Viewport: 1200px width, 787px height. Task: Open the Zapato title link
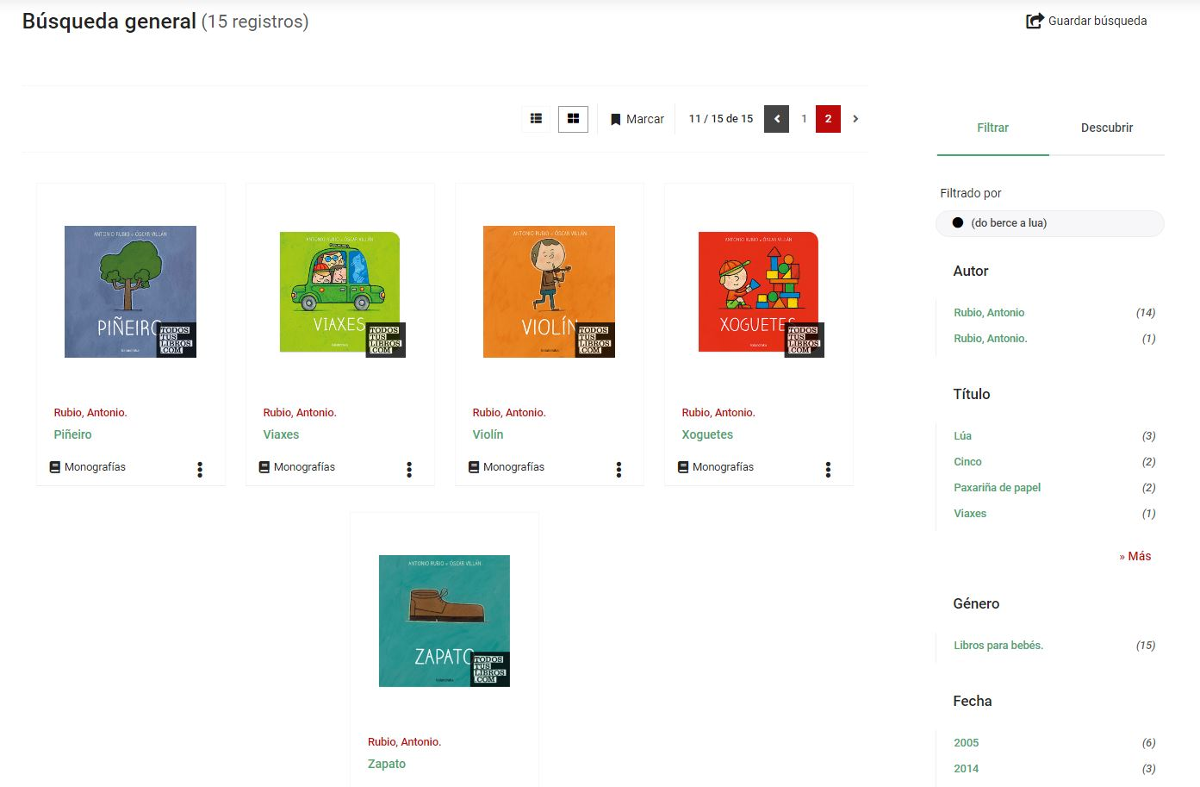tap(387, 764)
